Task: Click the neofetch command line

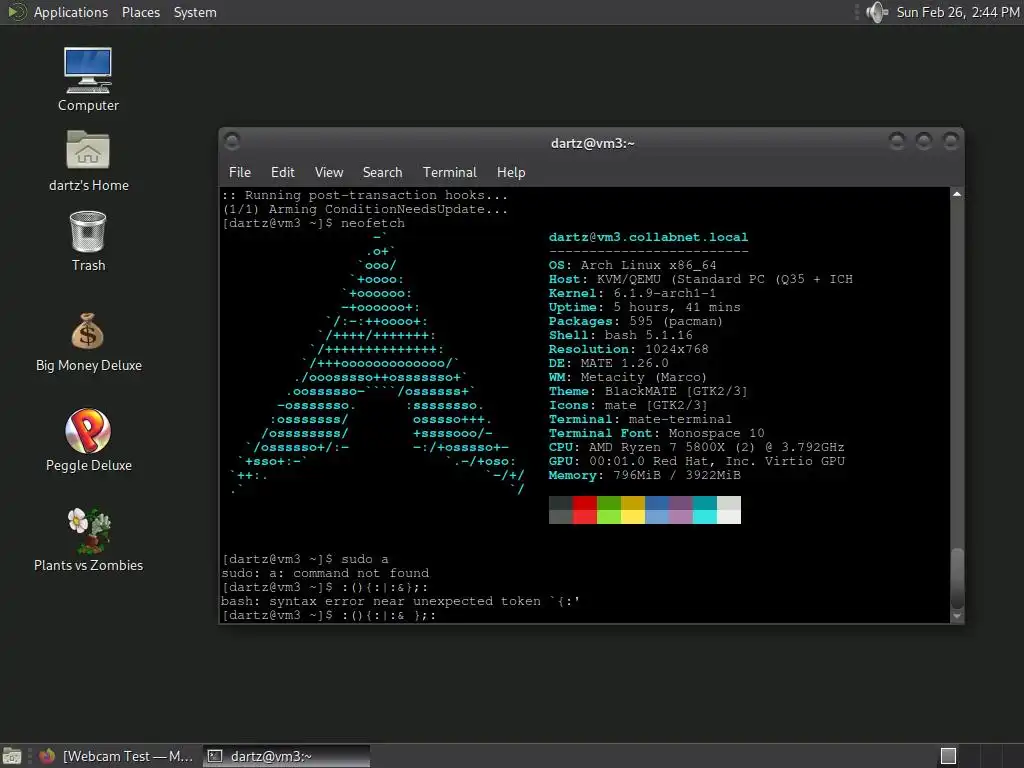Action: point(313,223)
